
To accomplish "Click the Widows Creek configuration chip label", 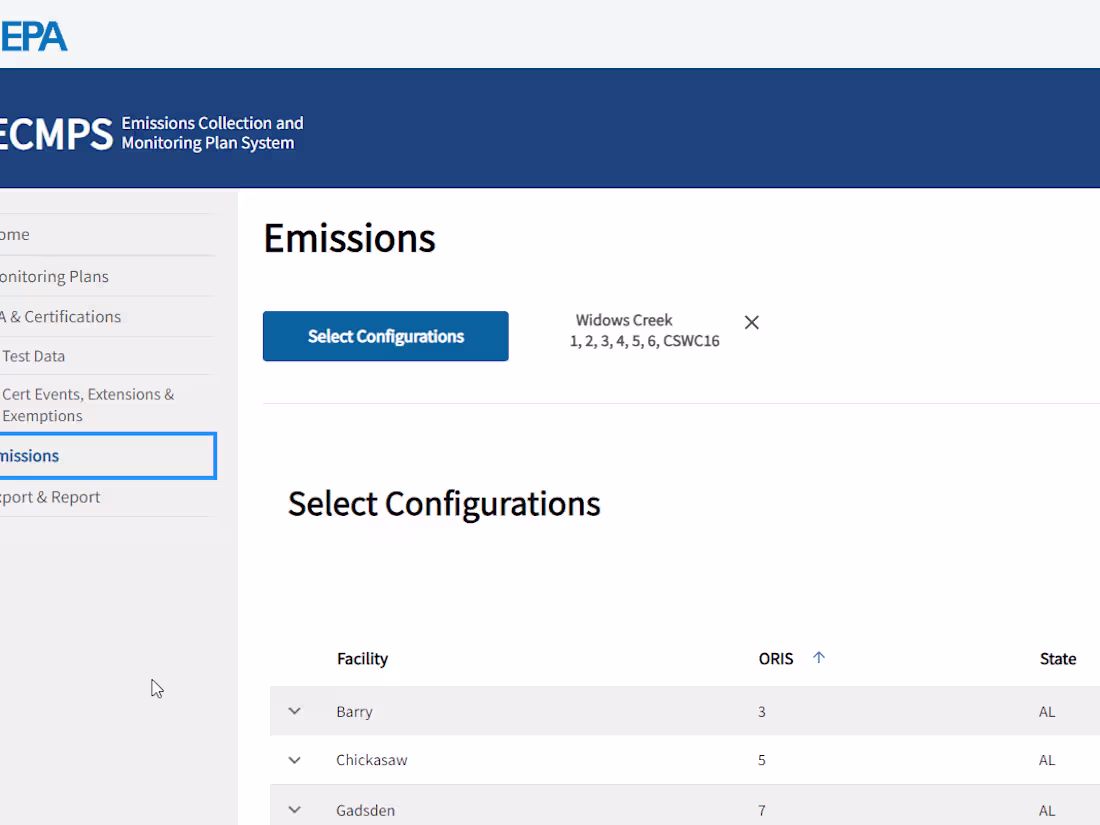I will 644,330.
